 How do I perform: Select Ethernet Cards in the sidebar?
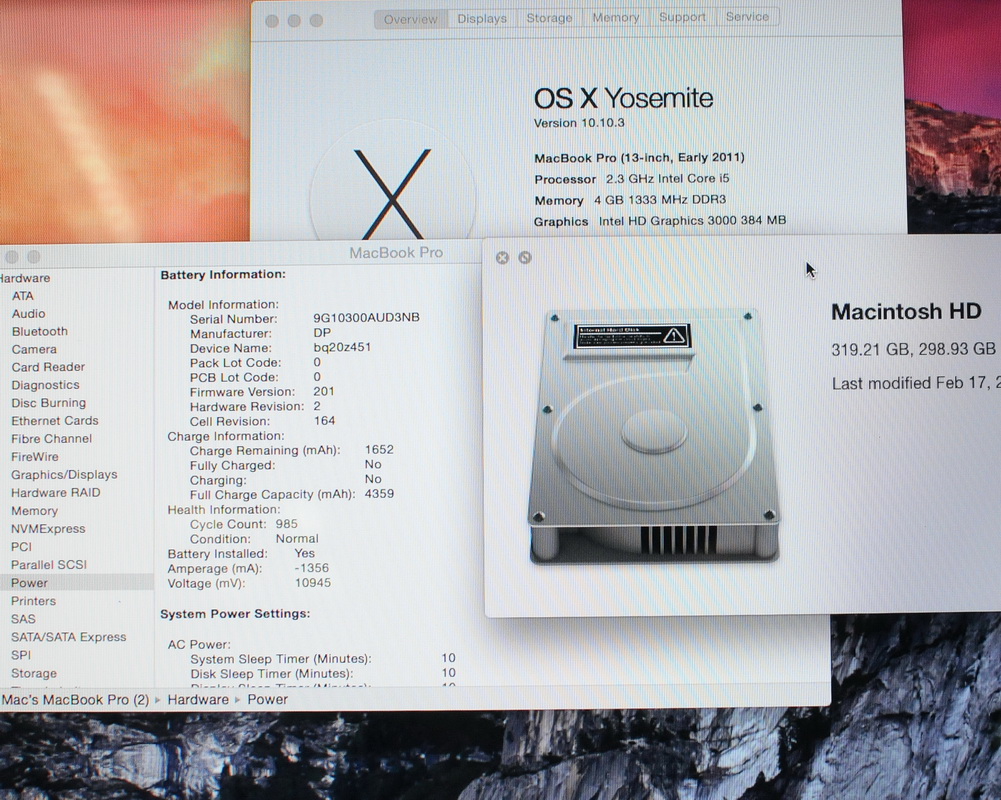tap(54, 421)
